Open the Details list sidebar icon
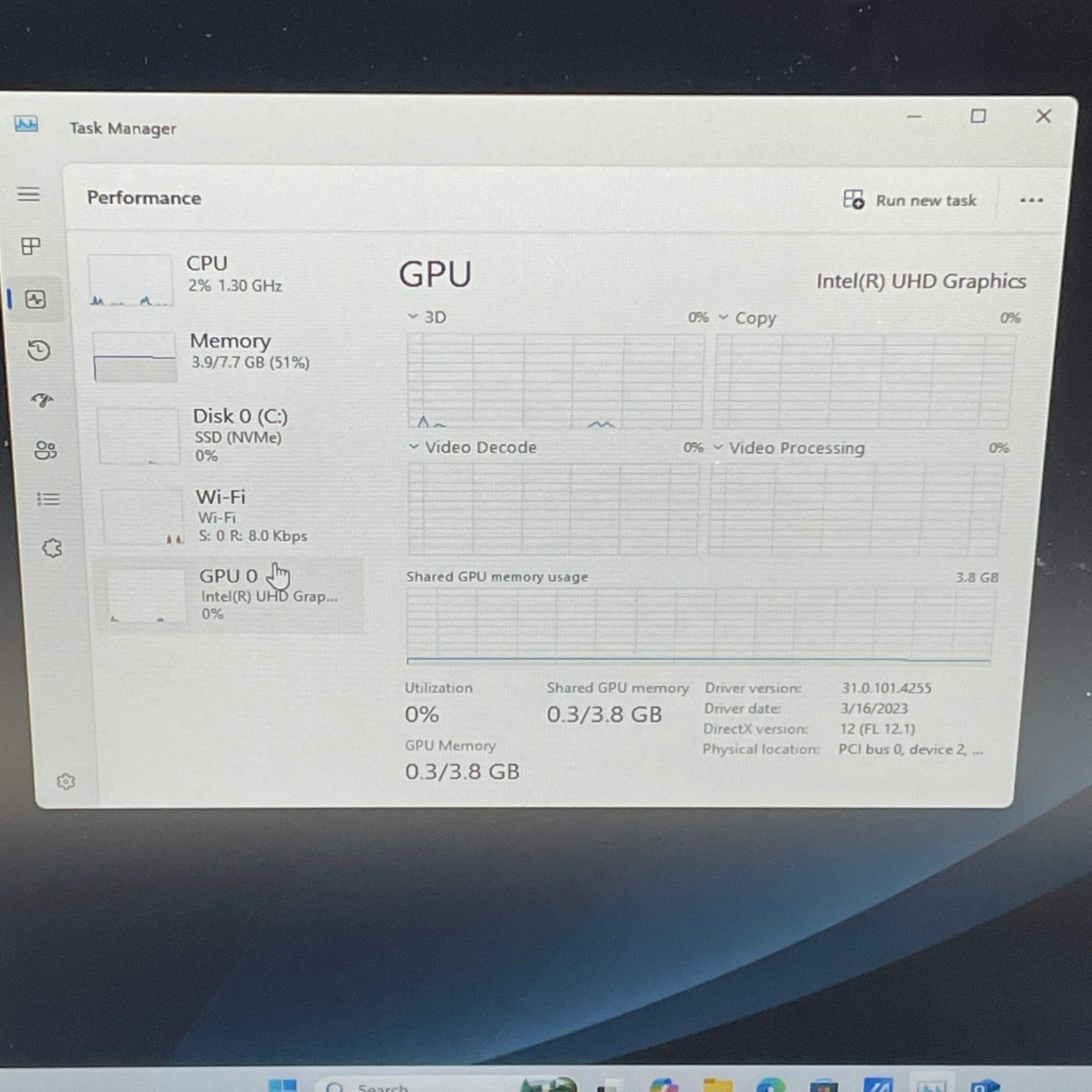Viewport: 1092px width, 1092px height. click(48, 500)
